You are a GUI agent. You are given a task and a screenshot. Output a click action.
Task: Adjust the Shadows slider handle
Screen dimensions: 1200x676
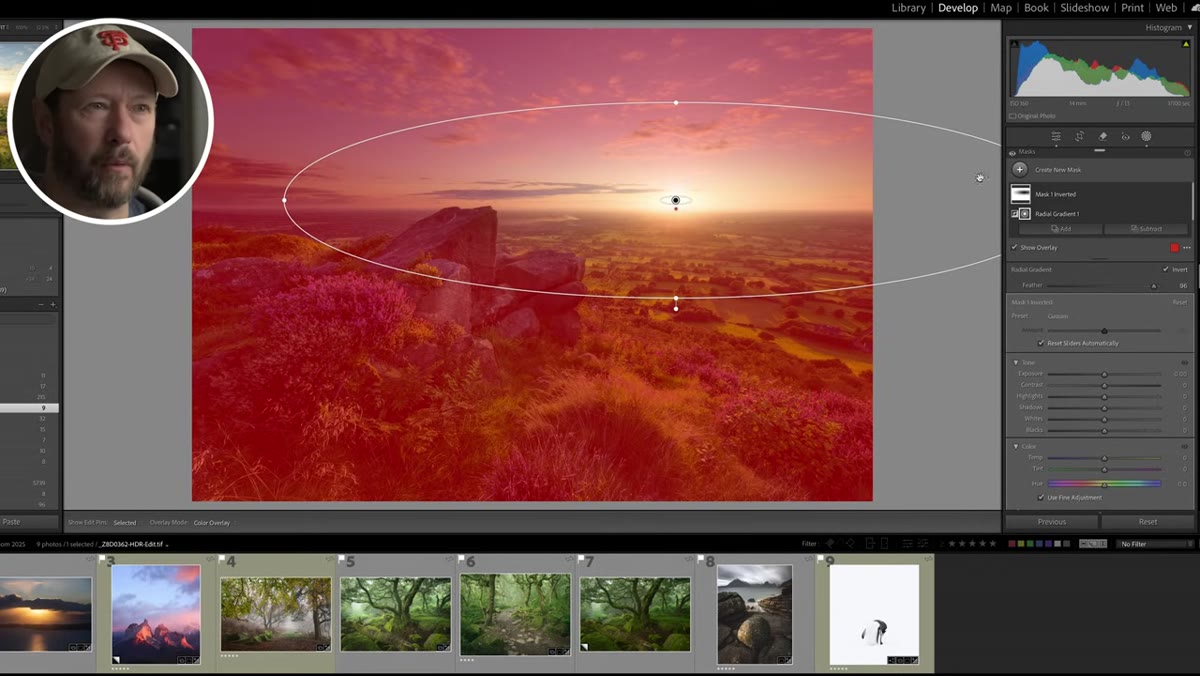(1104, 407)
